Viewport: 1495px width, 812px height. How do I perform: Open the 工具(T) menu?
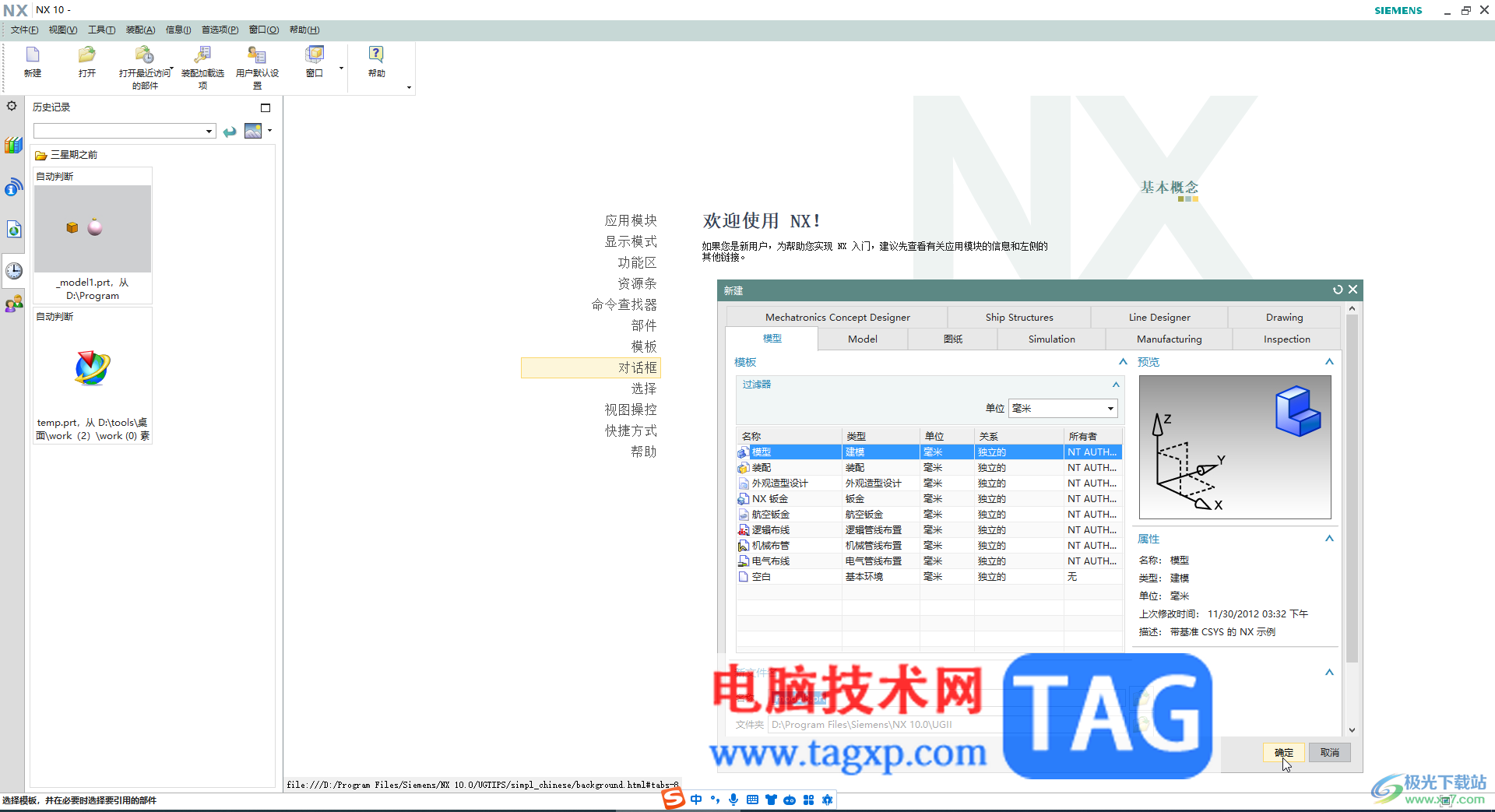coord(101,30)
